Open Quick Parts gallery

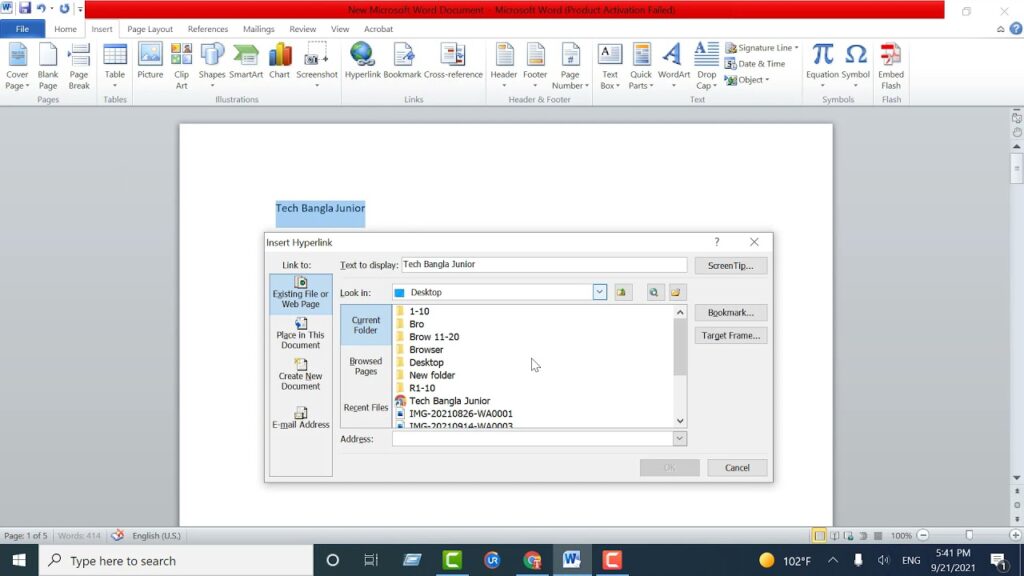point(641,66)
